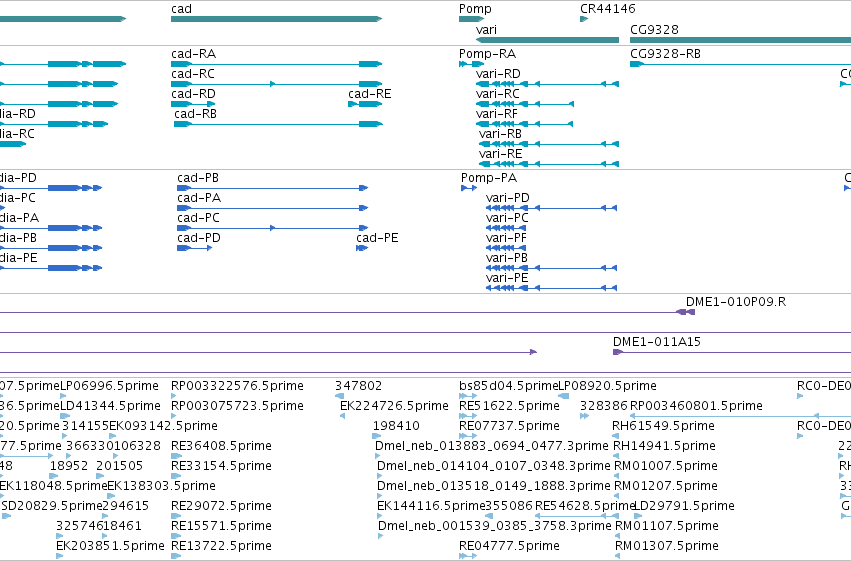Click the Pomp gene label
Screen dimensions: 851x561
(475, 9)
